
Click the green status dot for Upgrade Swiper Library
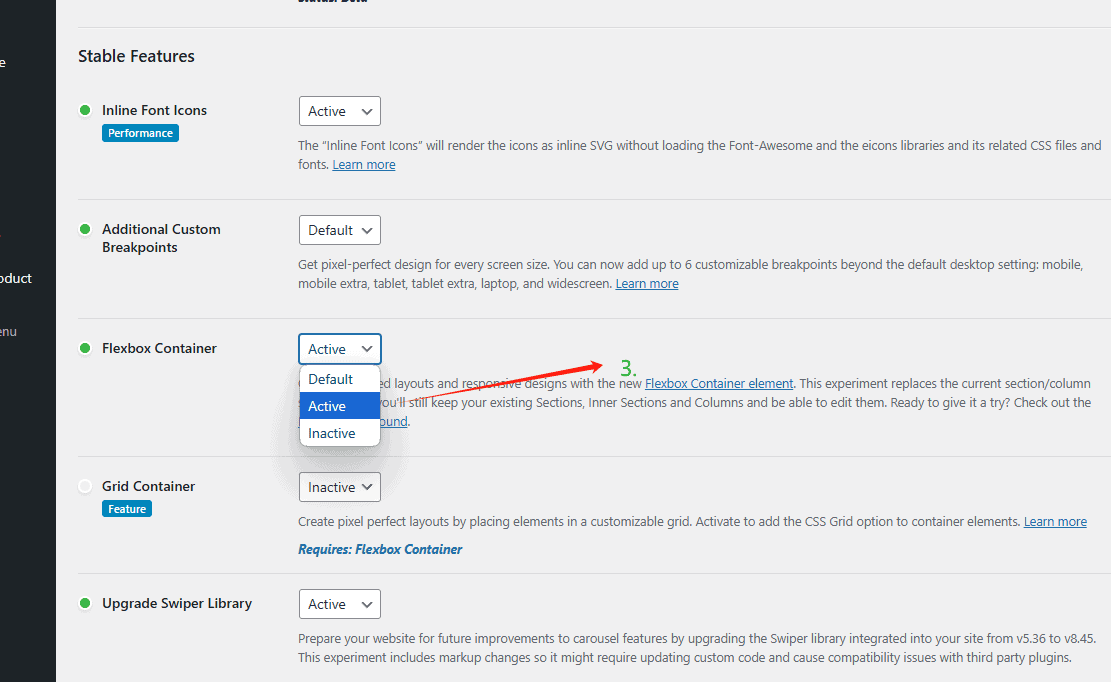pyautogui.click(x=85, y=603)
